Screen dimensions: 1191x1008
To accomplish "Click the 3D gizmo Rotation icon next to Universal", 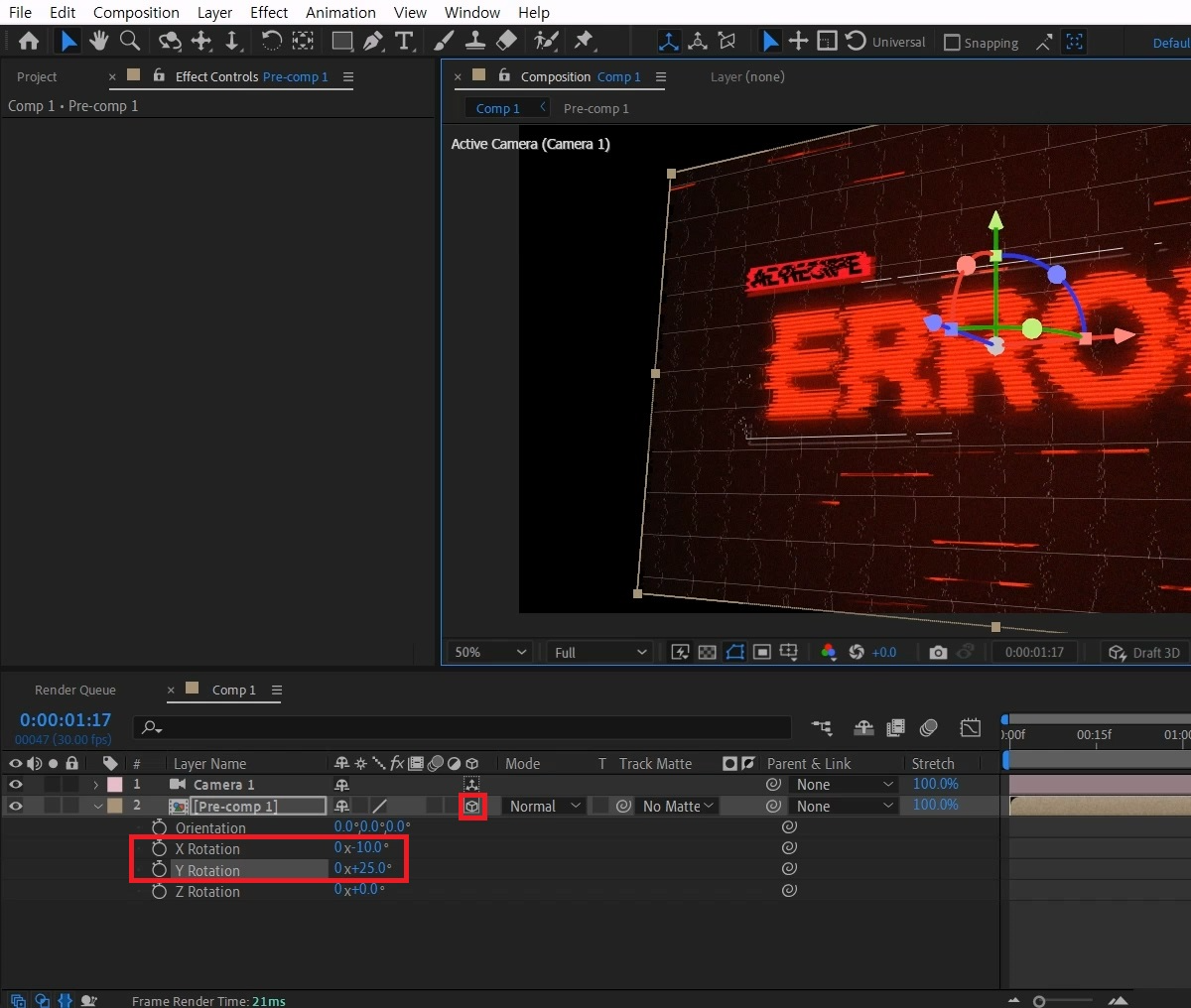I will tap(857, 42).
